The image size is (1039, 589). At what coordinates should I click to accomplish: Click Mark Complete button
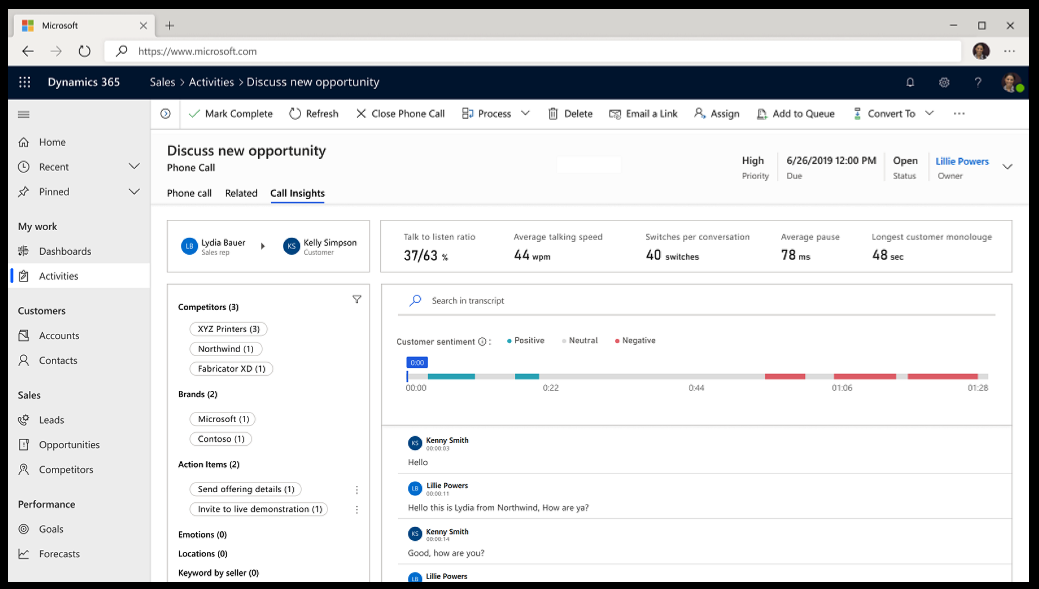click(x=230, y=114)
